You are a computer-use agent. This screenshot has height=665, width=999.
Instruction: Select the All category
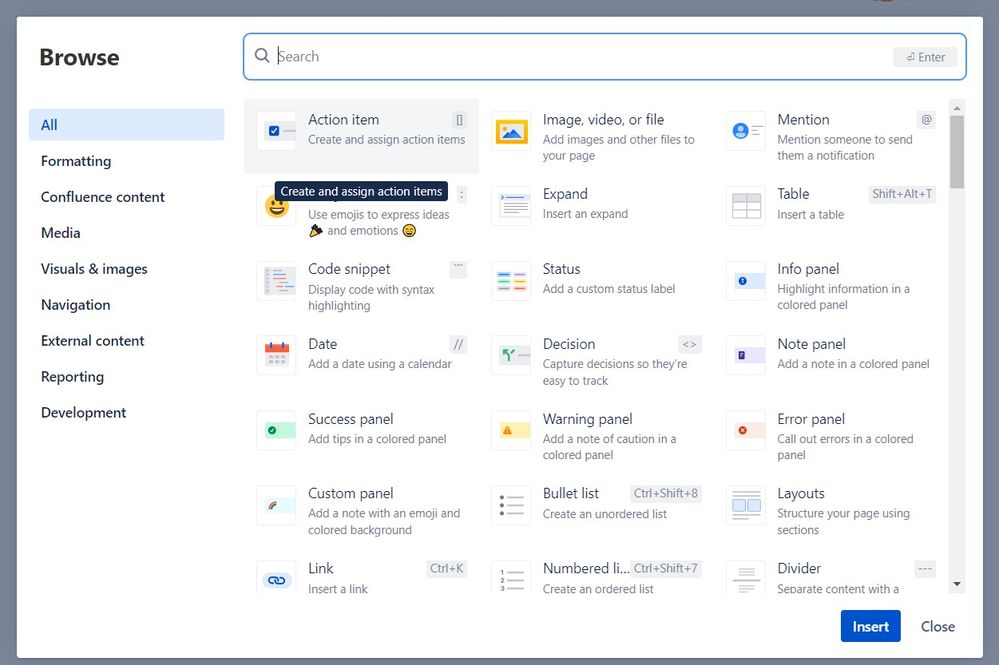click(126, 125)
